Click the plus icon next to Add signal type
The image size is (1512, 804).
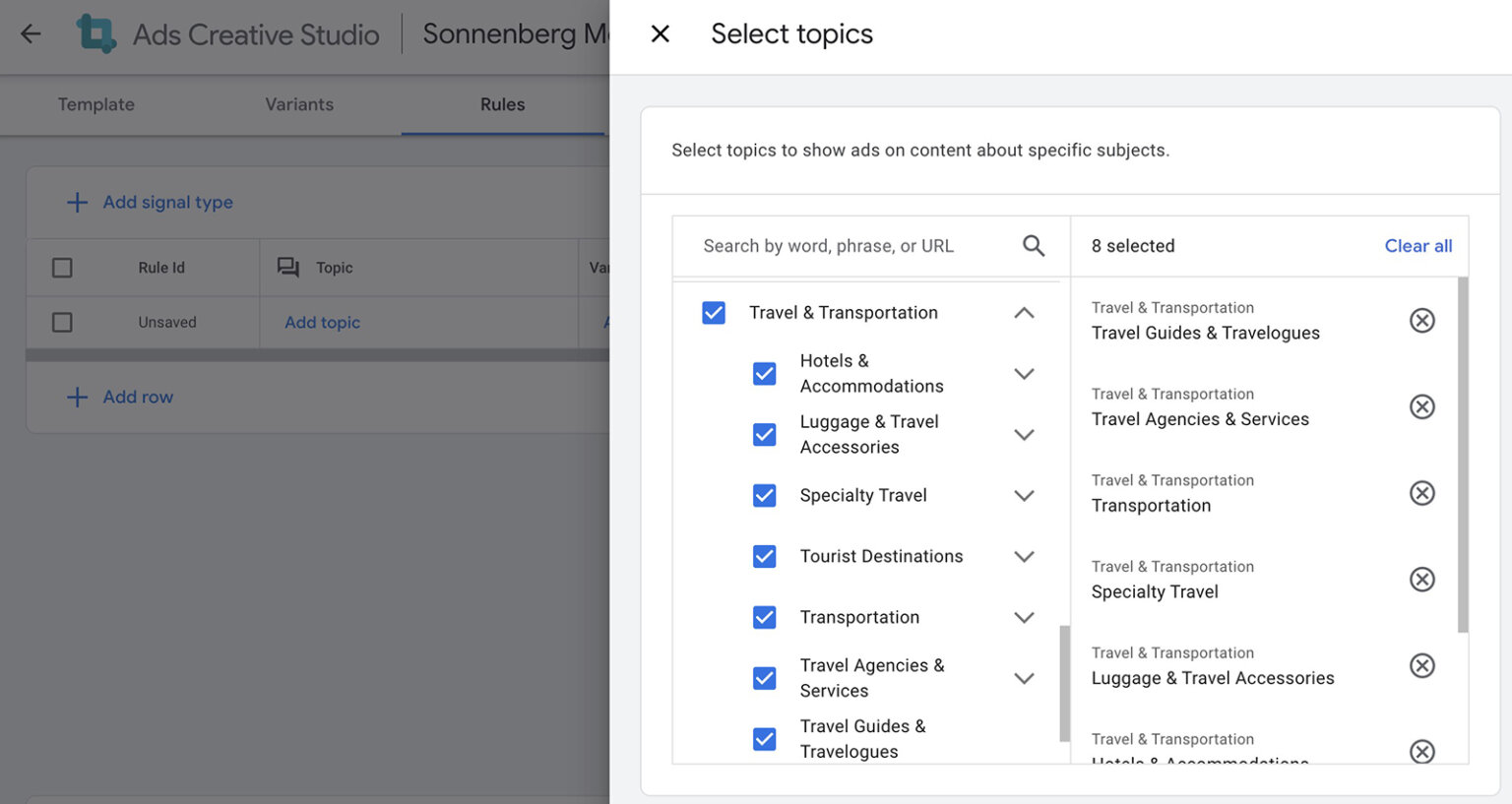point(78,202)
